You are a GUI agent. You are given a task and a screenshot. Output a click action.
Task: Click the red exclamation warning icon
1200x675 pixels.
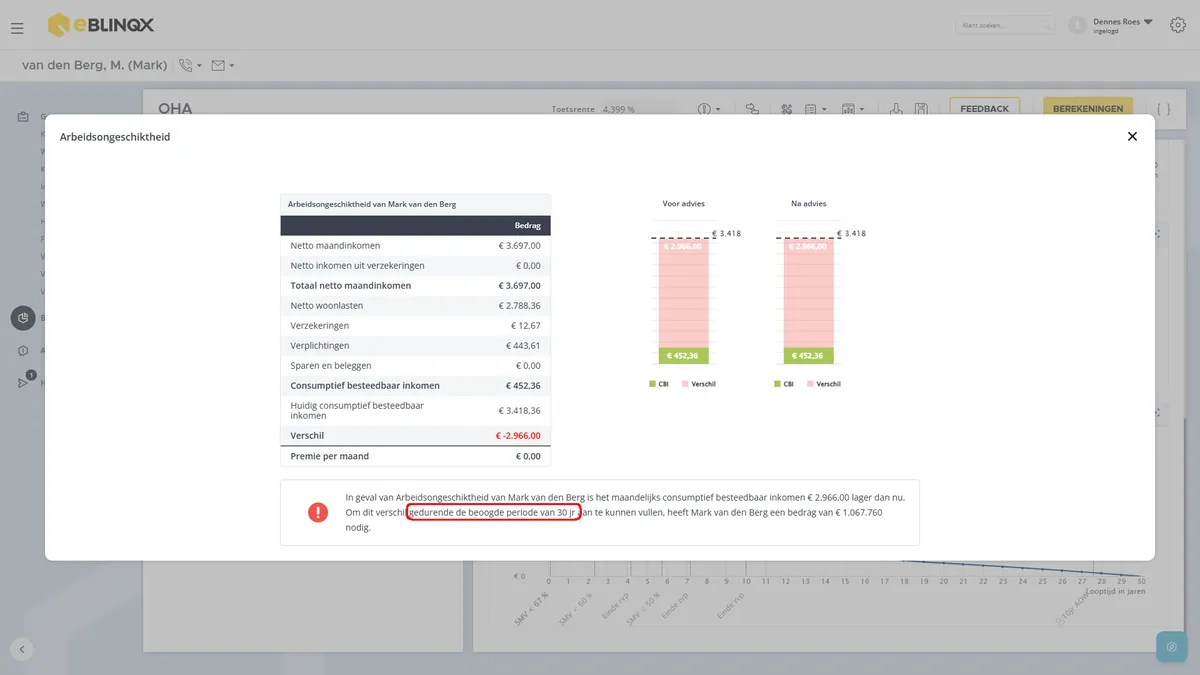318,512
